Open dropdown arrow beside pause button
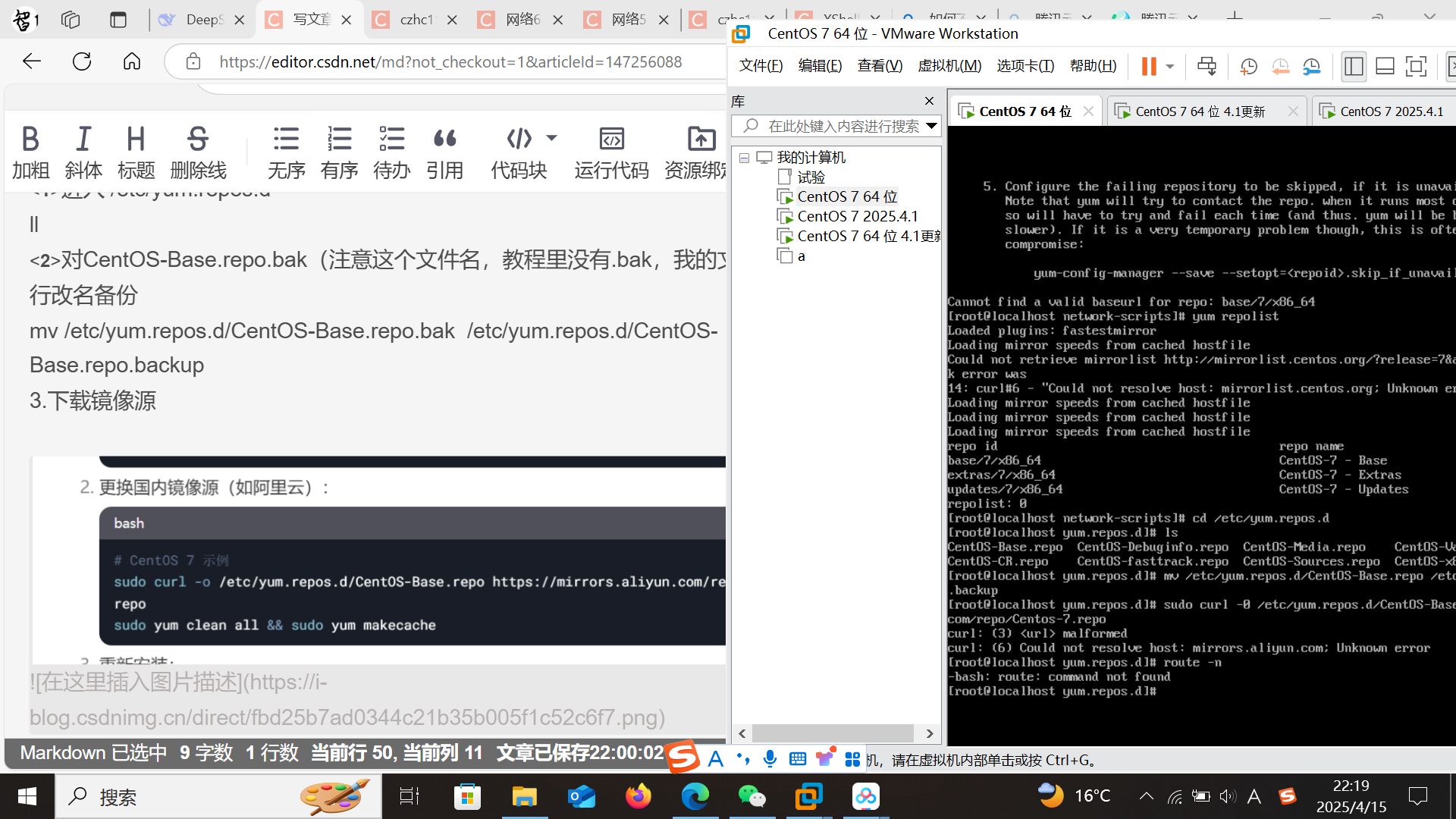Screen dimensions: 1456x819 1170,67
